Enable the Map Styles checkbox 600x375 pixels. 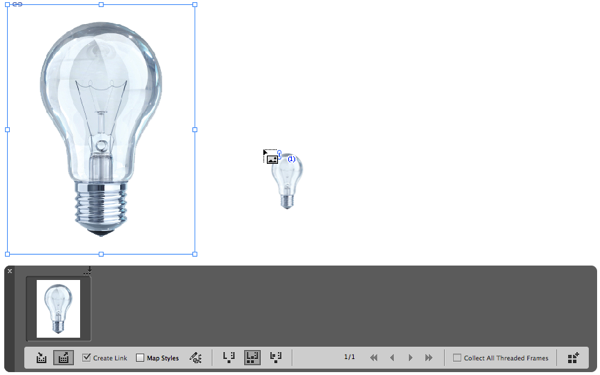(140, 358)
